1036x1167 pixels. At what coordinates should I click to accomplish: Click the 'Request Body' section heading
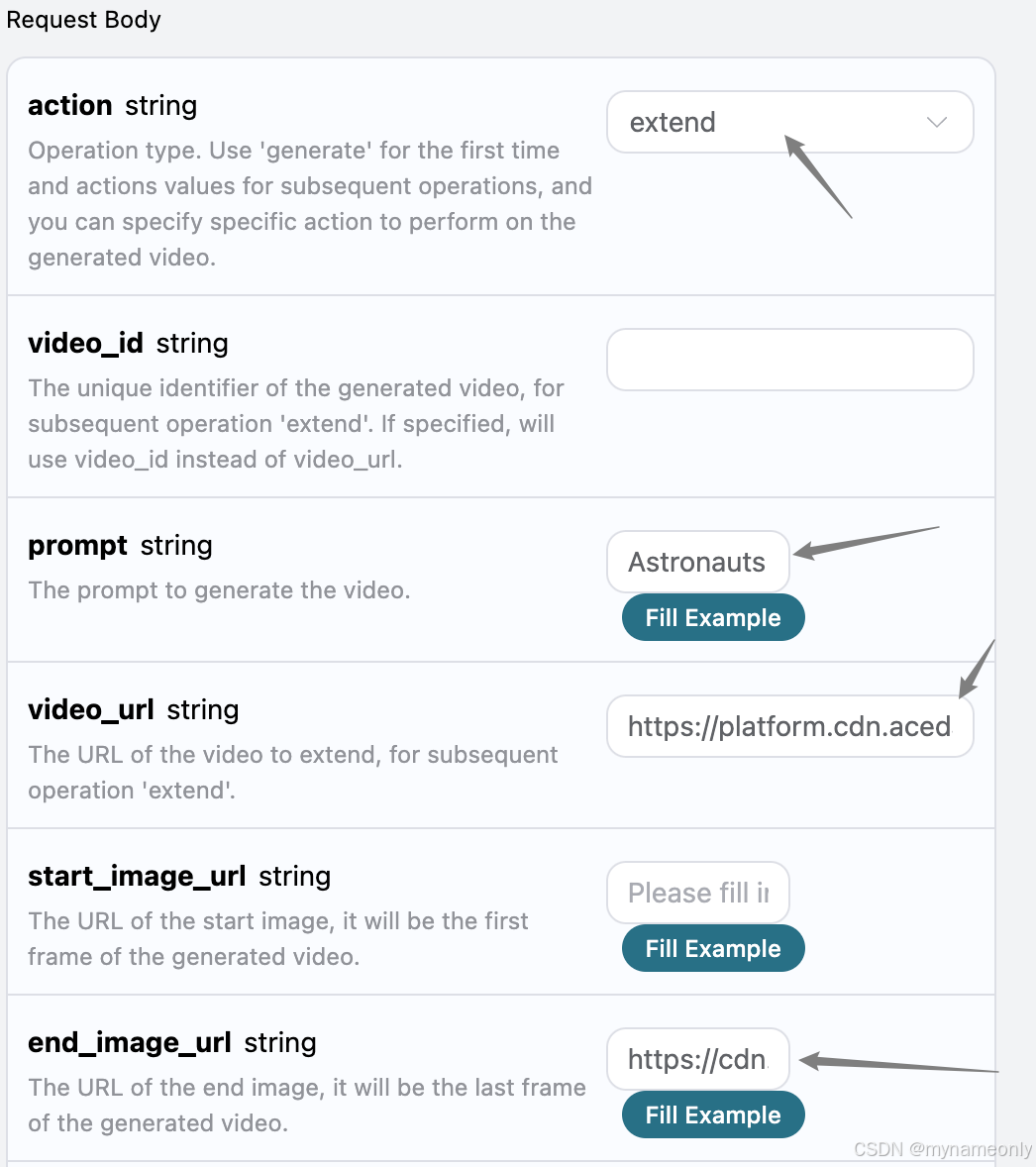pos(83,20)
